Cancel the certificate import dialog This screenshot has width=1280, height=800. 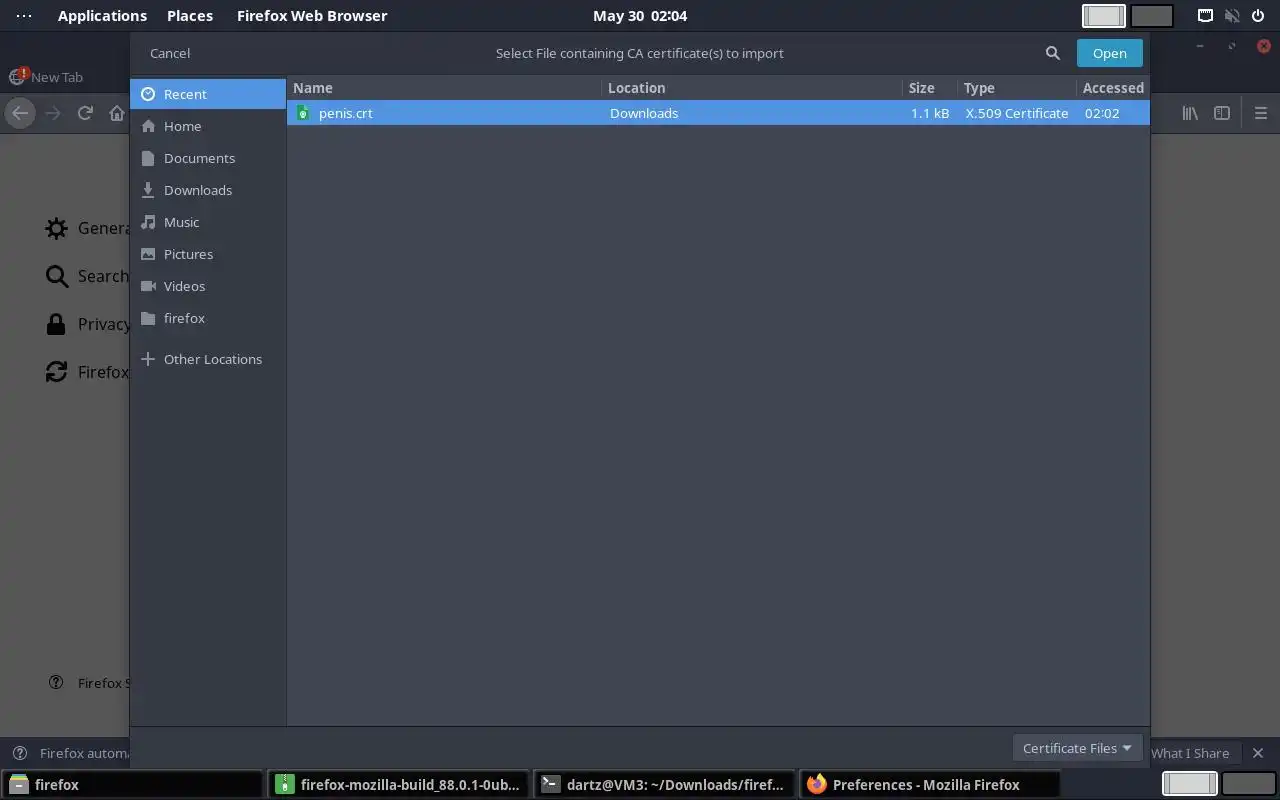click(170, 53)
